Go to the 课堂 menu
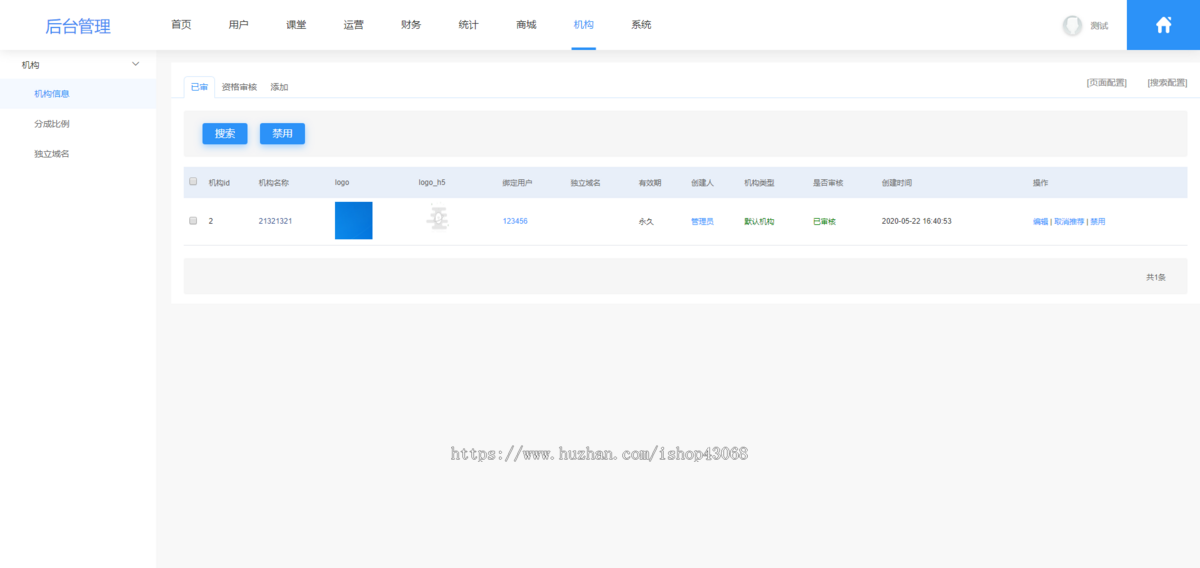1200x568 pixels. point(296,25)
